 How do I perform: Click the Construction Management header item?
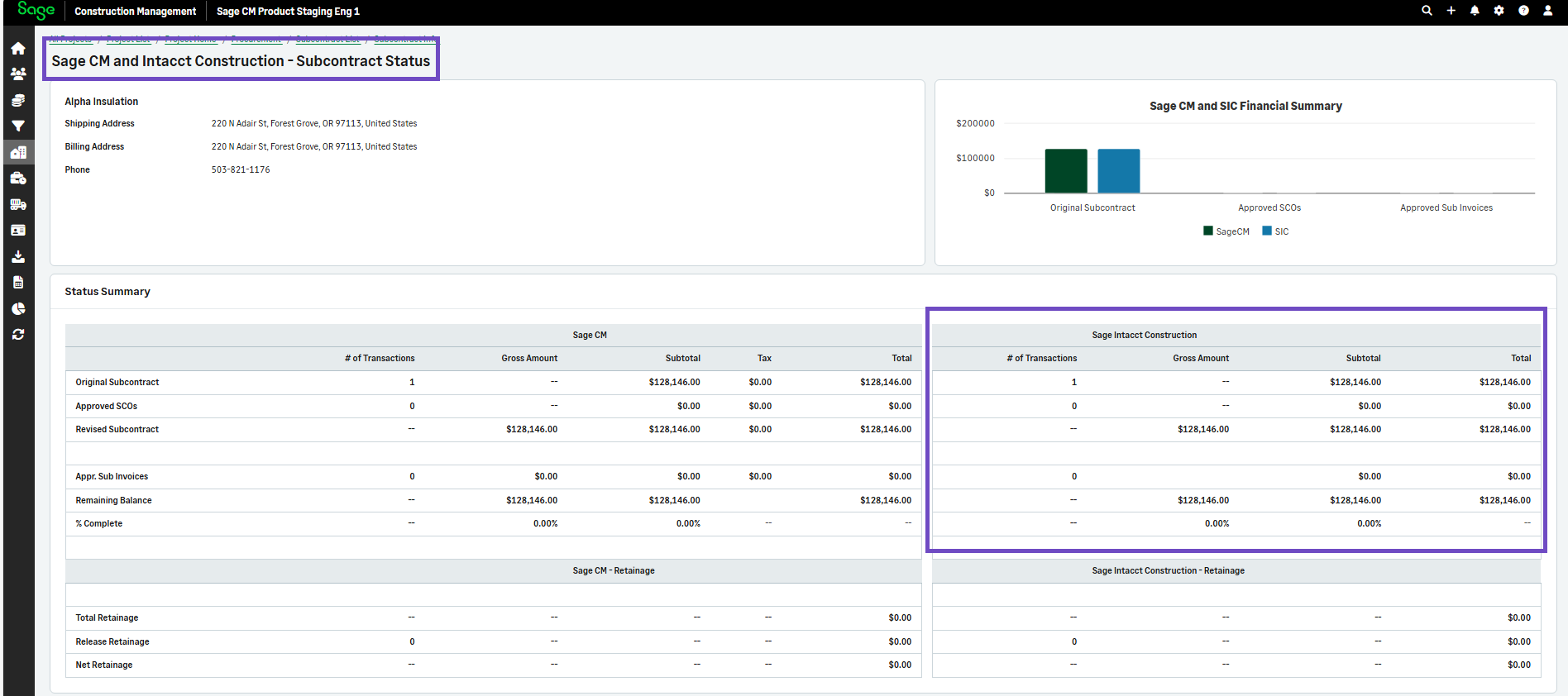coord(135,12)
